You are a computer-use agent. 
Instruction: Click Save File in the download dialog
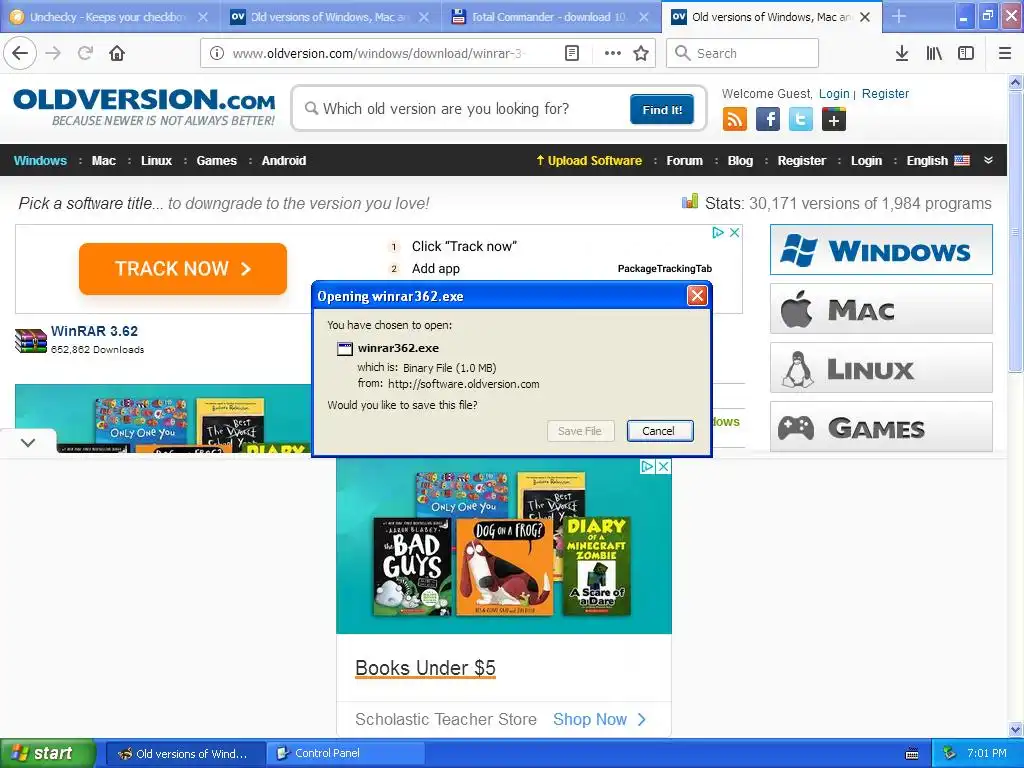580,430
